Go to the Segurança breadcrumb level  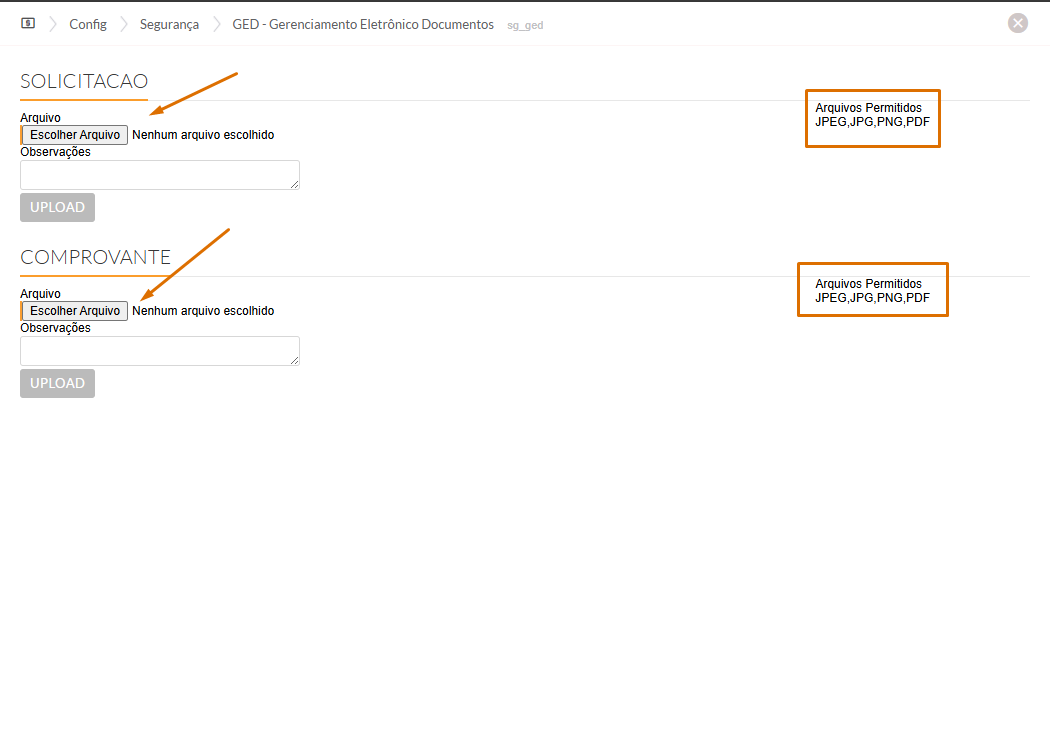coord(169,24)
